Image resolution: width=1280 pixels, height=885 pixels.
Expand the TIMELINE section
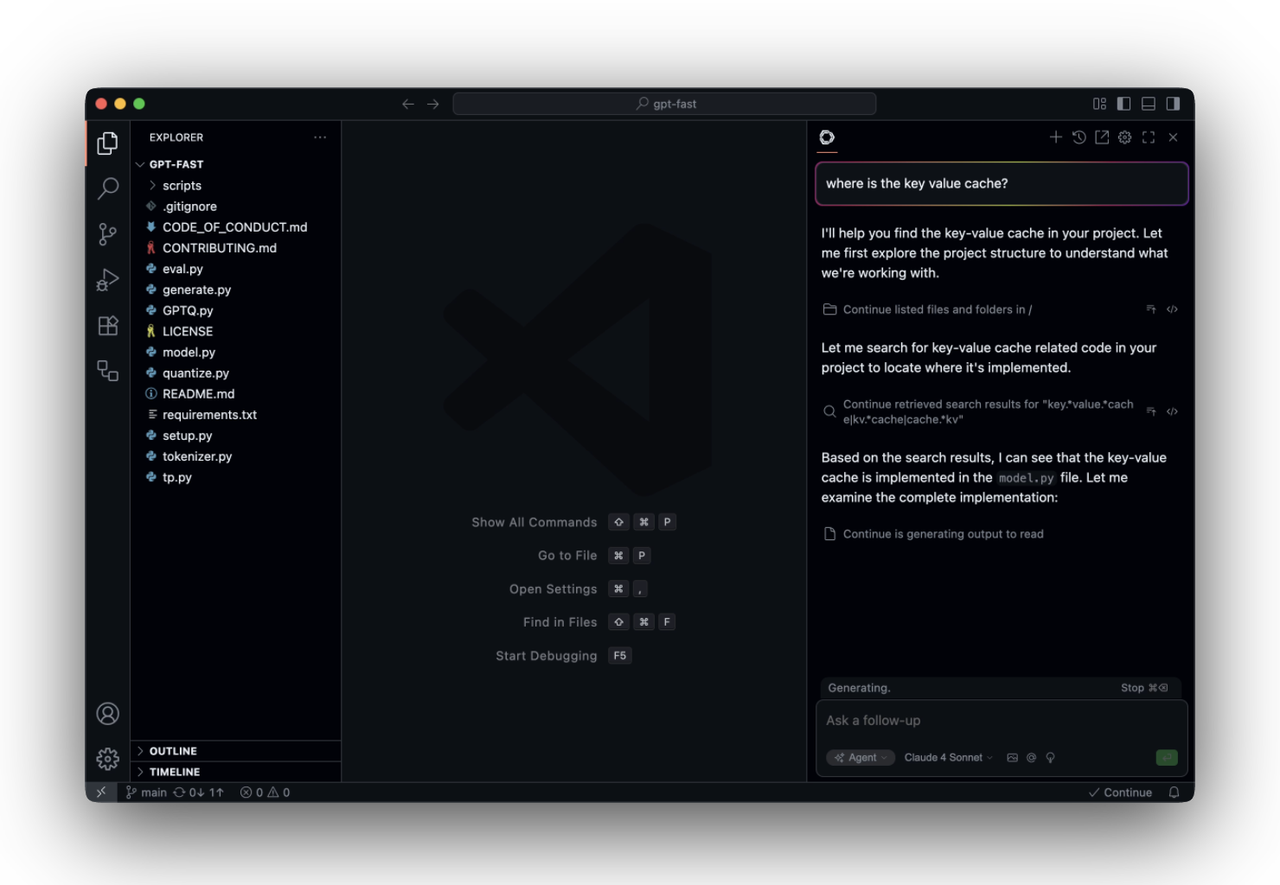pyautogui.click(x=236, y=772)
